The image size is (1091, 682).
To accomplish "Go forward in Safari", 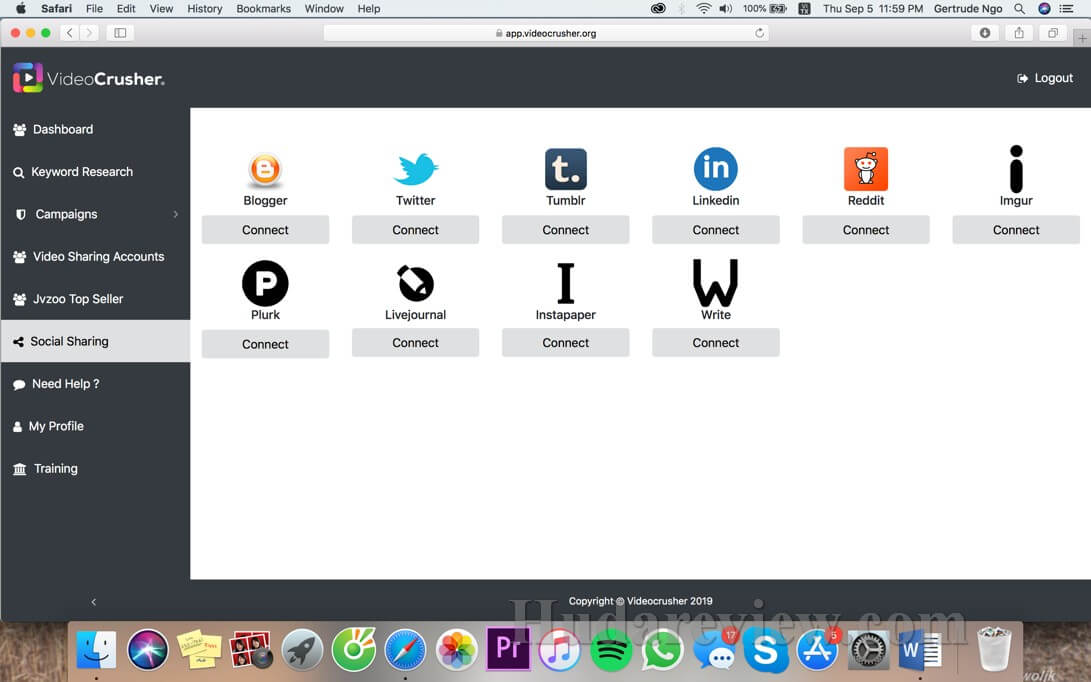I will (89, 33).
